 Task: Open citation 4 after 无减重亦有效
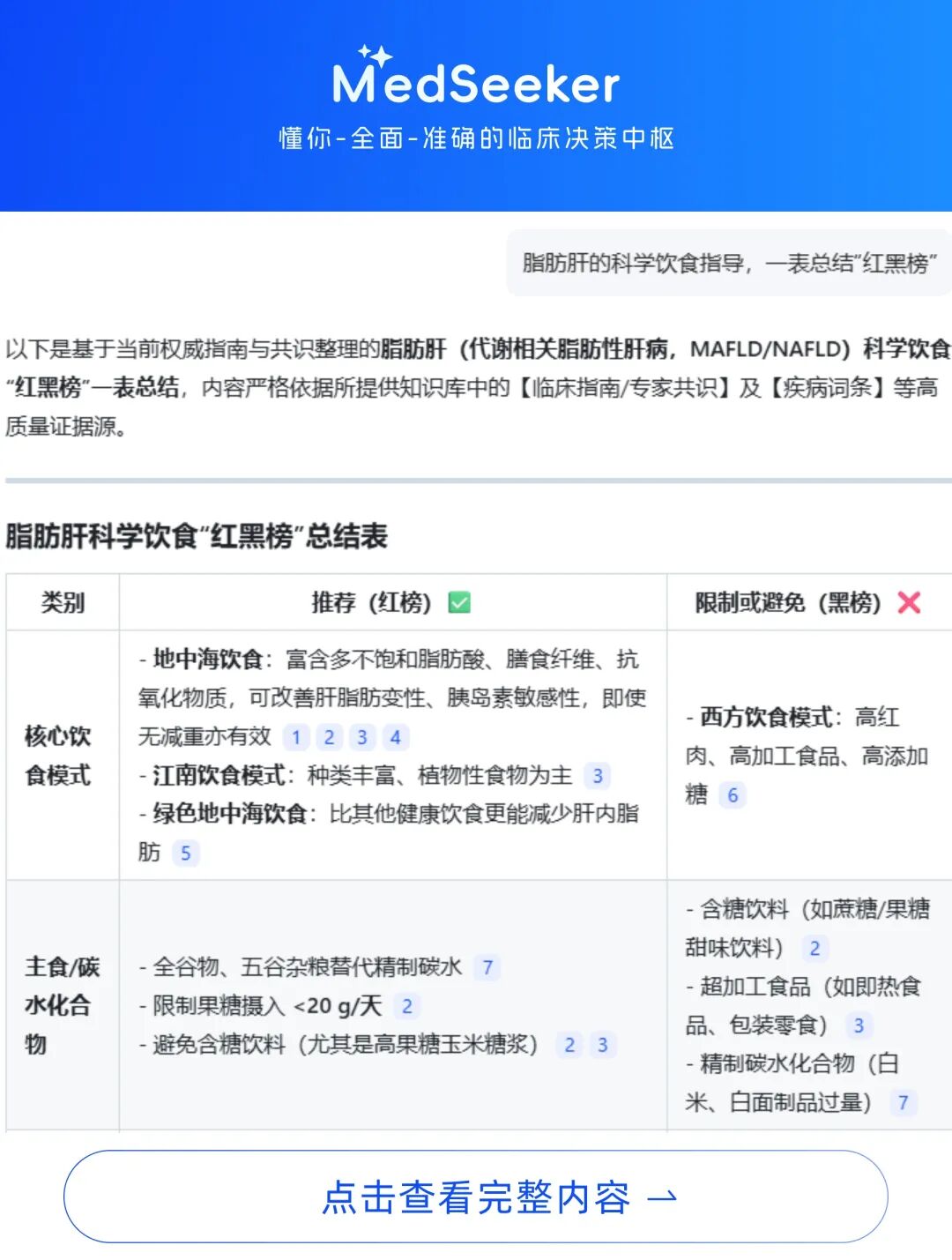[x=395, y=737]
